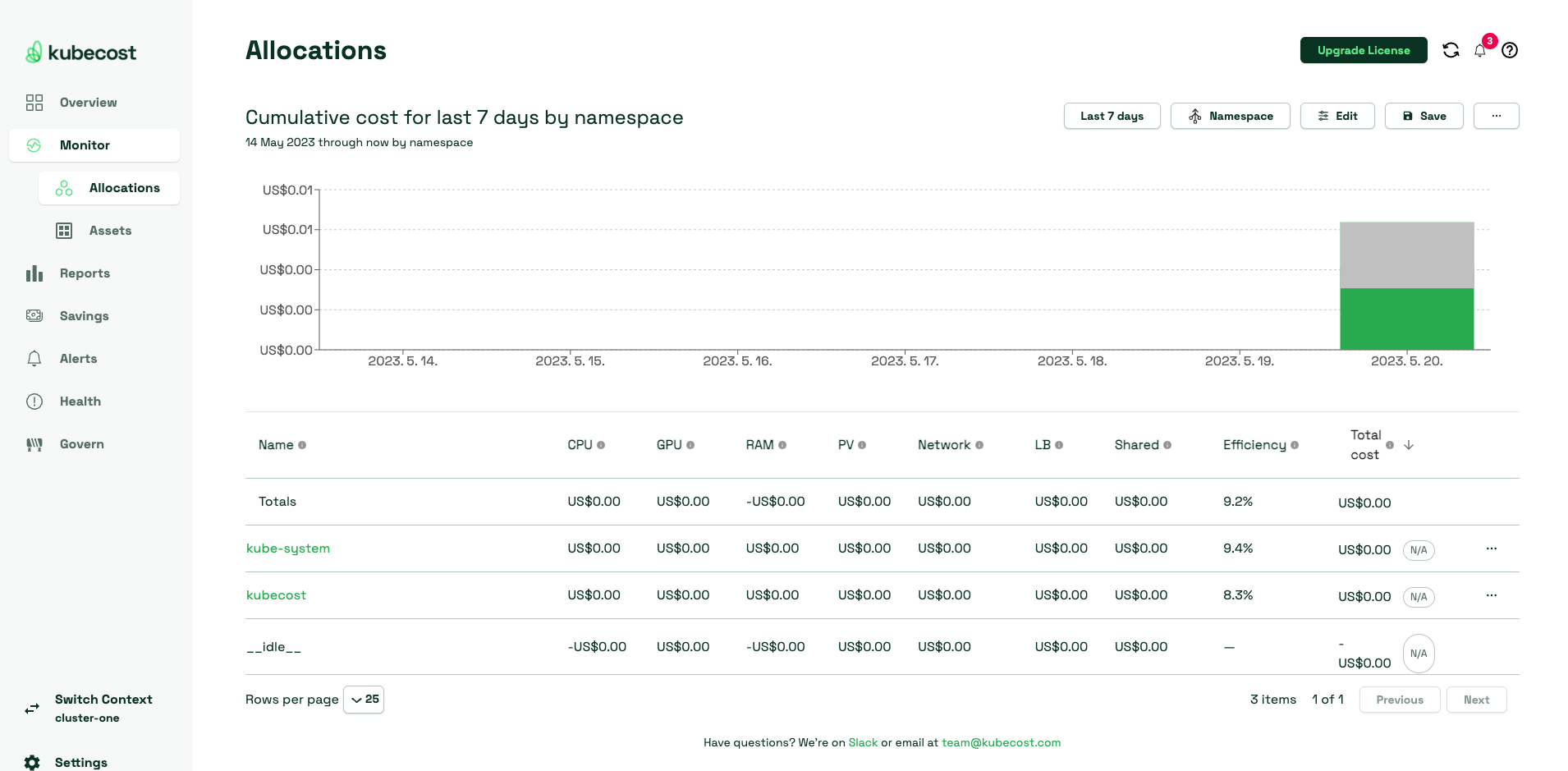
Task: Refresh data with the refresh icon
Action: (x=1451, y=50)
